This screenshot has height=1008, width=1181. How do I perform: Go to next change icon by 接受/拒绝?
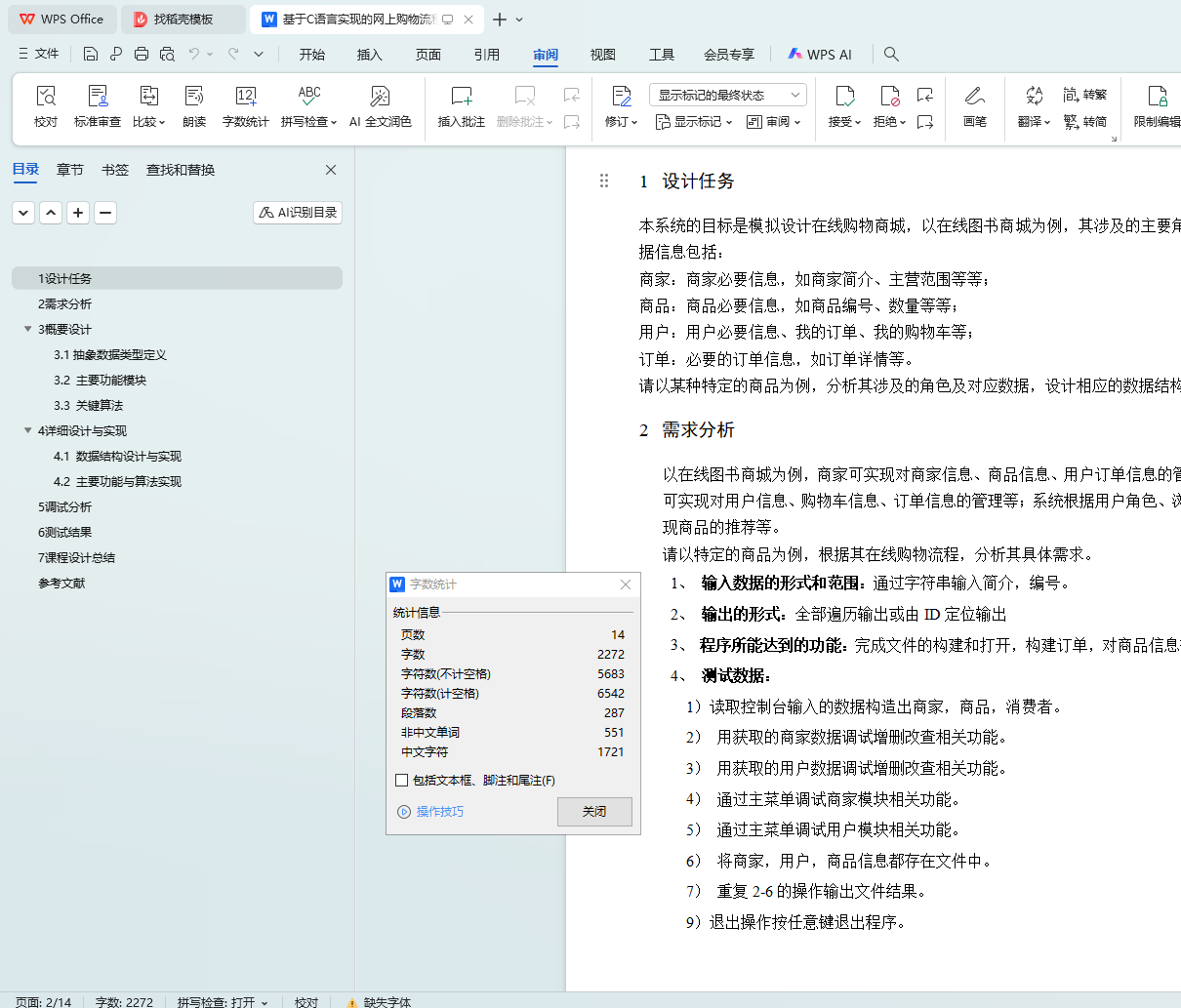click(x=925, y=122)
